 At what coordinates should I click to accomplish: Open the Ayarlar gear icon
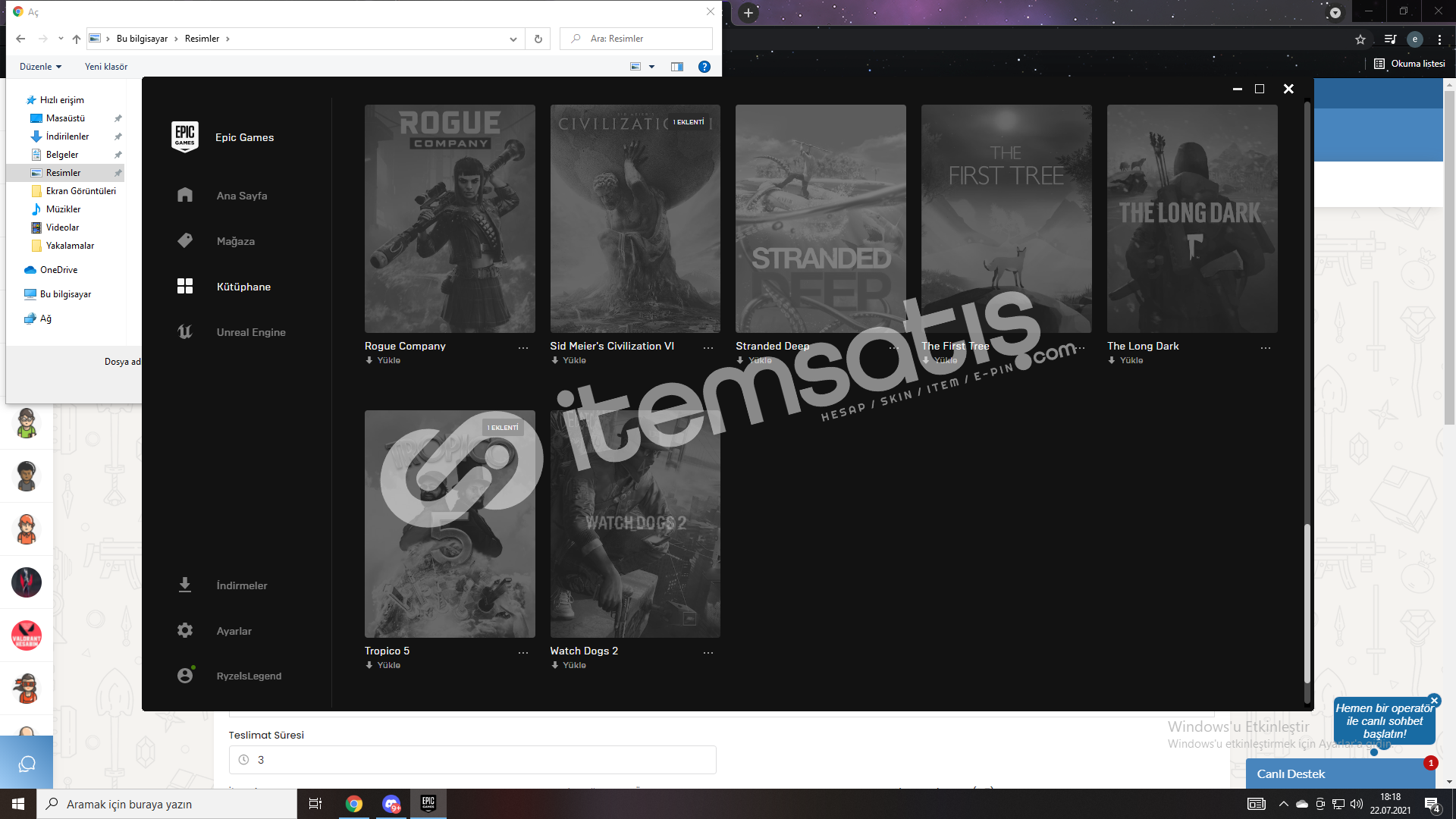pyautogui.click(x=185, y=630)
